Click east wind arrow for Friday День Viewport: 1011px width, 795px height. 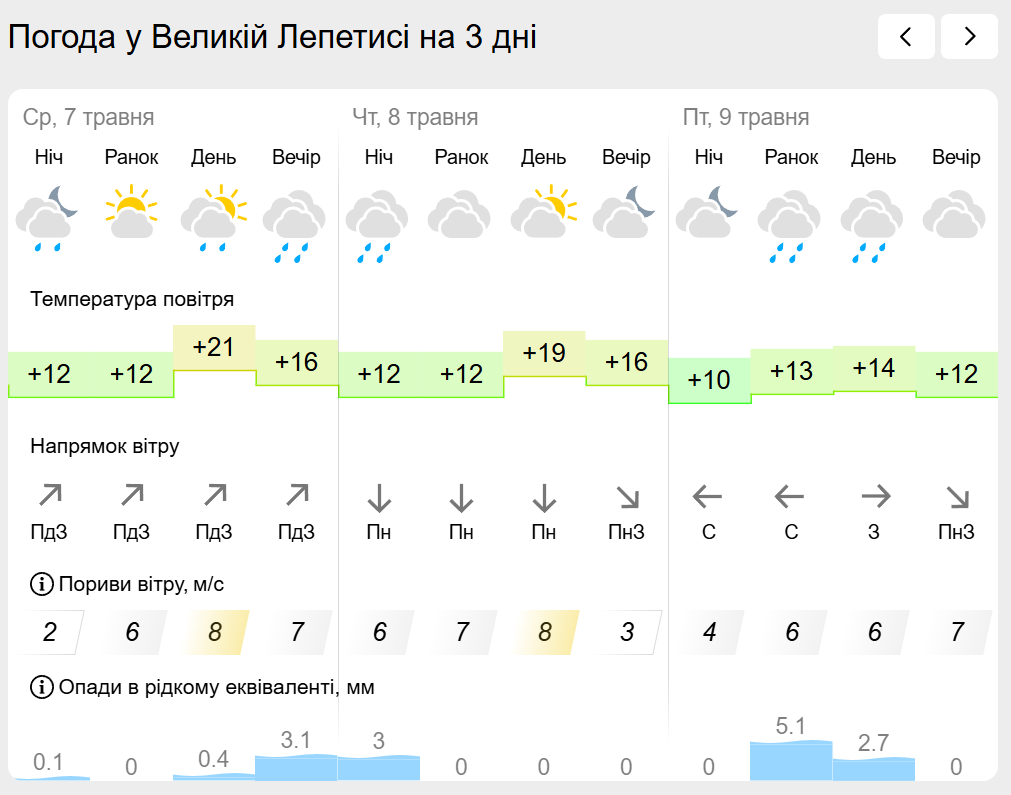876,496
